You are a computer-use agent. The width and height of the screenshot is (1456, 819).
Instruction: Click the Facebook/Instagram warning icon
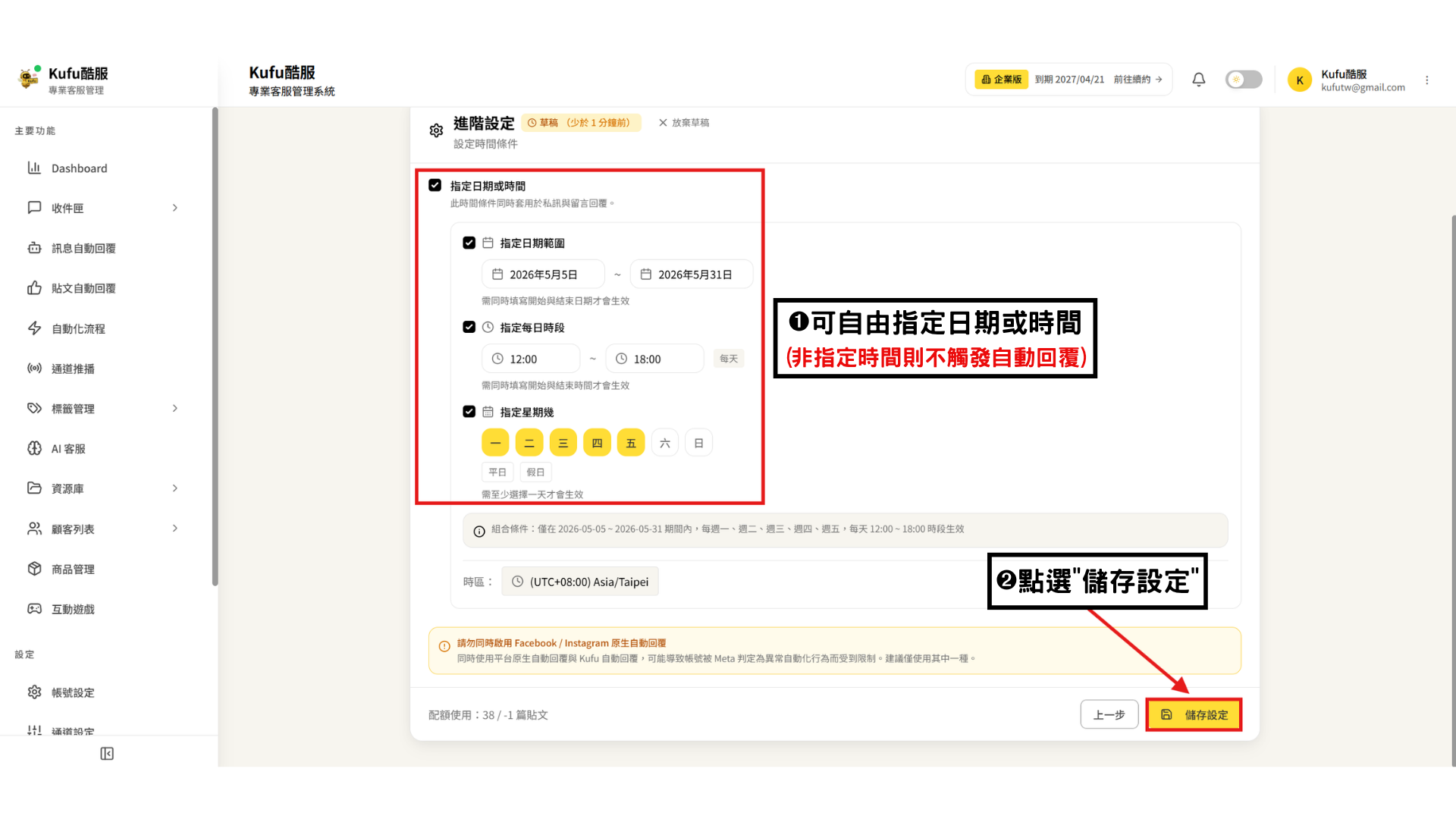pyautogui.click(x=444, y=646)
